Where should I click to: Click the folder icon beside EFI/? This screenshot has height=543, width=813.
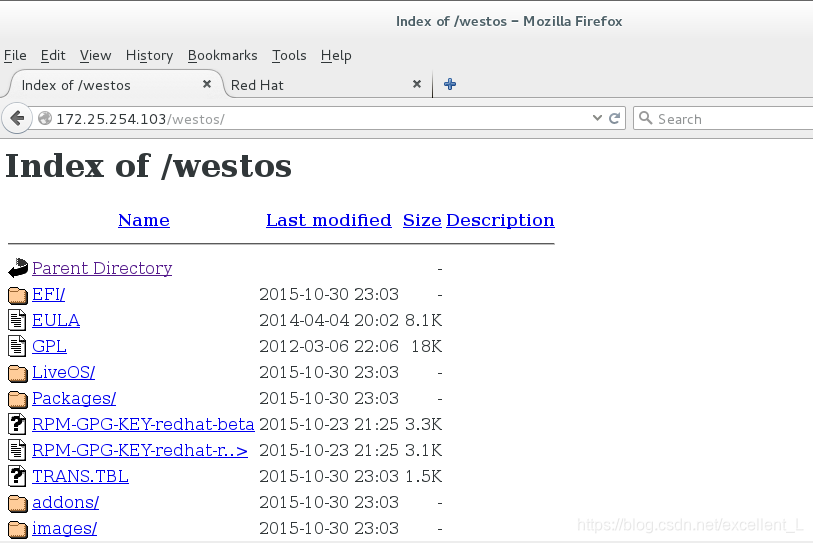click(x=18, y=295)
